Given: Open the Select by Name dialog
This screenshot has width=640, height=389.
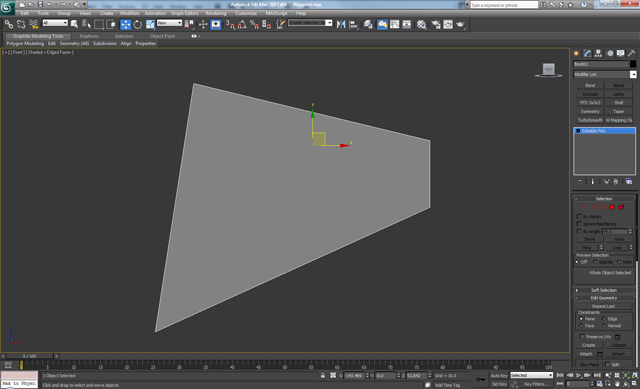Looking at the screenshot, I should click(86, 24).
